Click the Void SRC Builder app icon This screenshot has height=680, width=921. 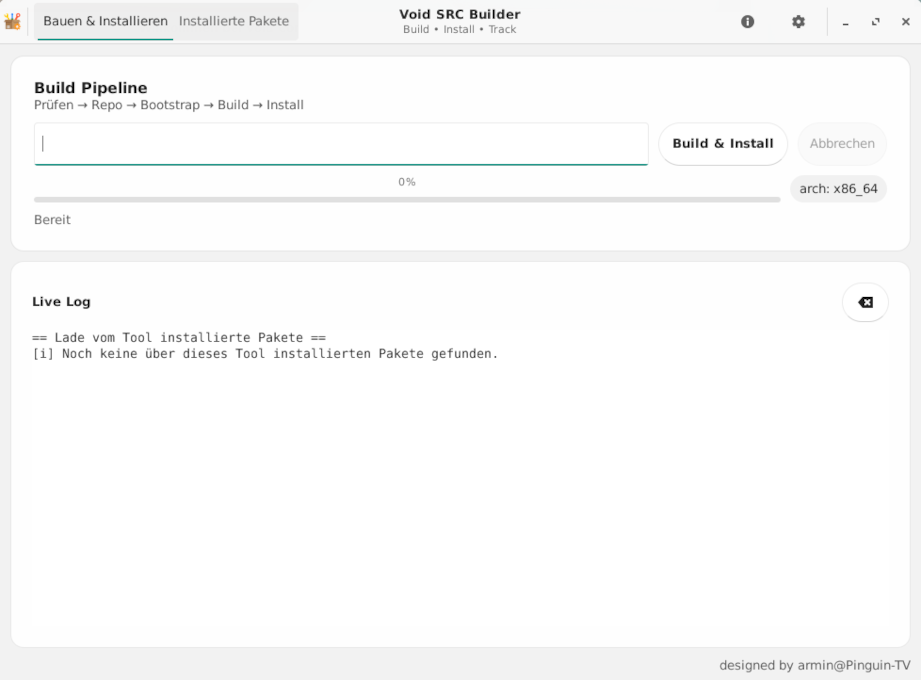click(x=13, y=21)
